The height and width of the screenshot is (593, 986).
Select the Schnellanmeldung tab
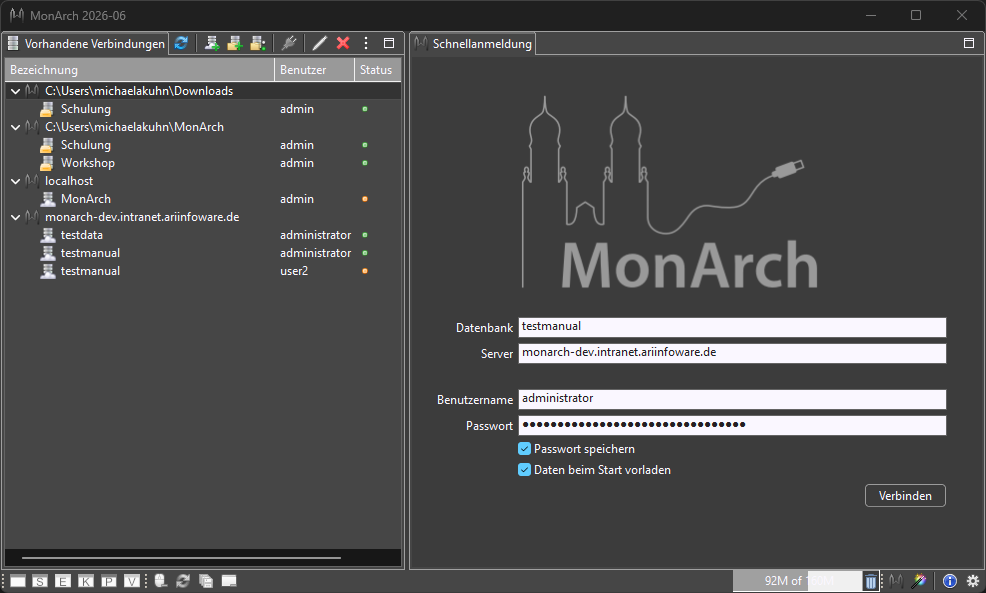pos(474,43)
